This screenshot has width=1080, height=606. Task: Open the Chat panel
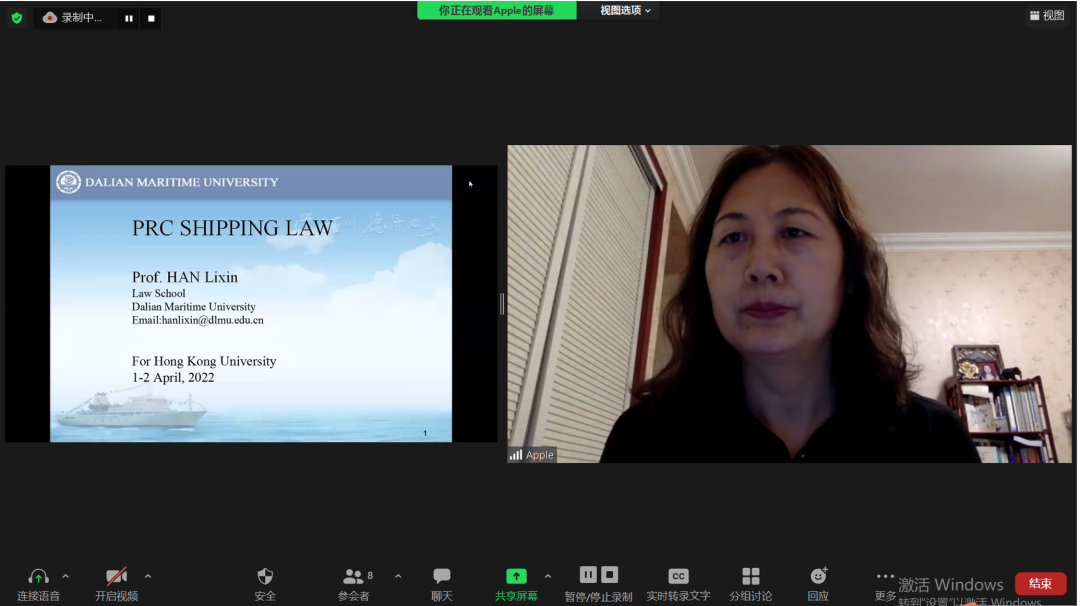tap(441, 577)
